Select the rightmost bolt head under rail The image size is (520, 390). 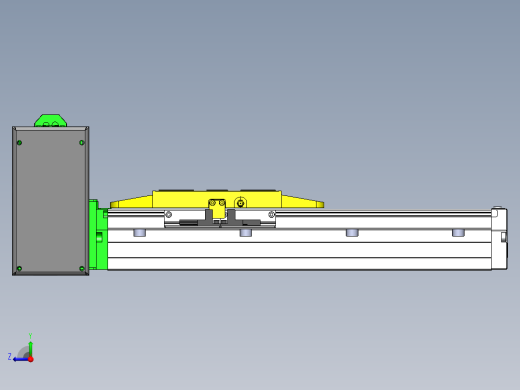coord(458,233)
